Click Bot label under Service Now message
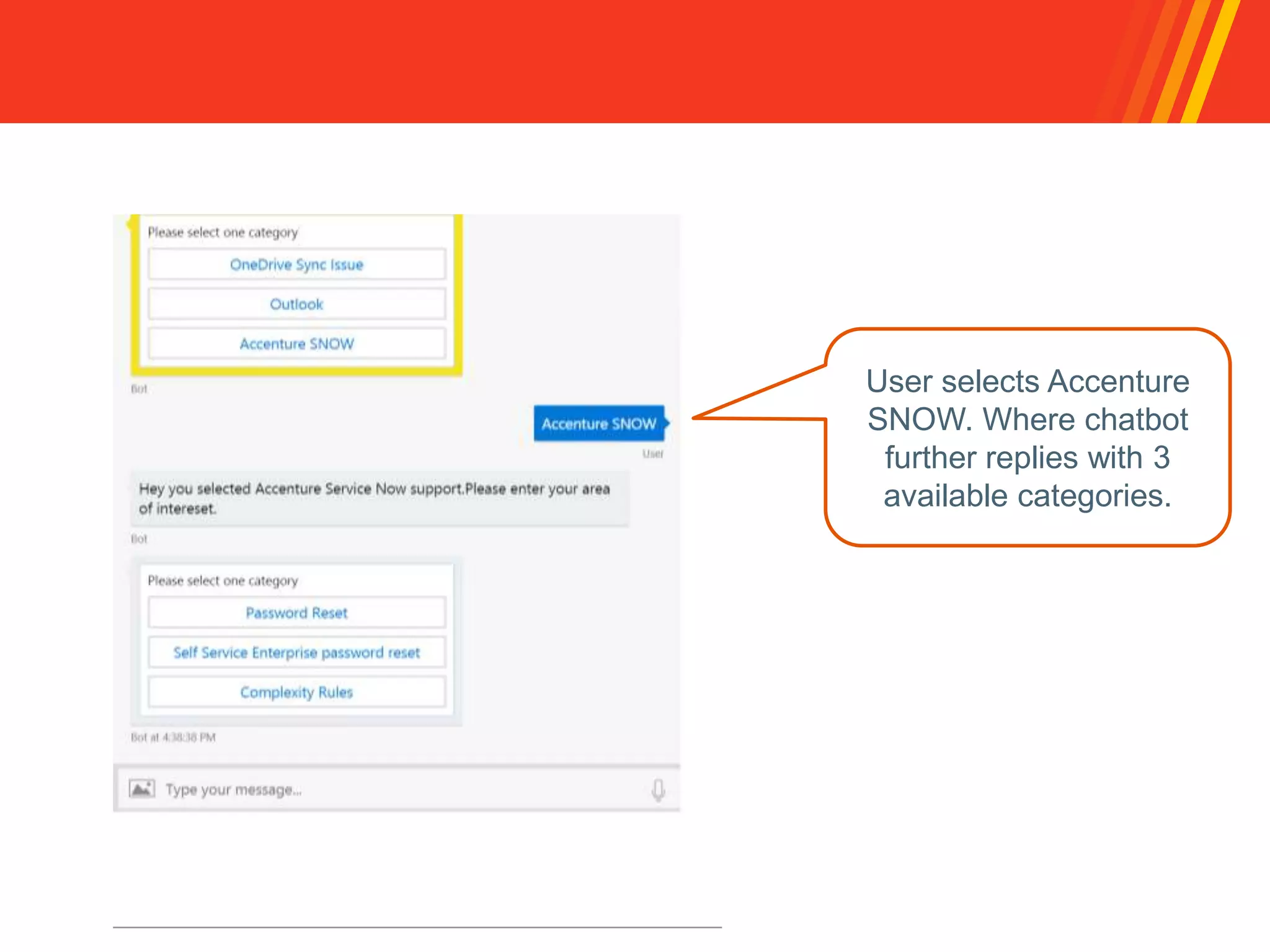Image resolution: width=1270 pixels, height=952 pixels. [139, 539]
